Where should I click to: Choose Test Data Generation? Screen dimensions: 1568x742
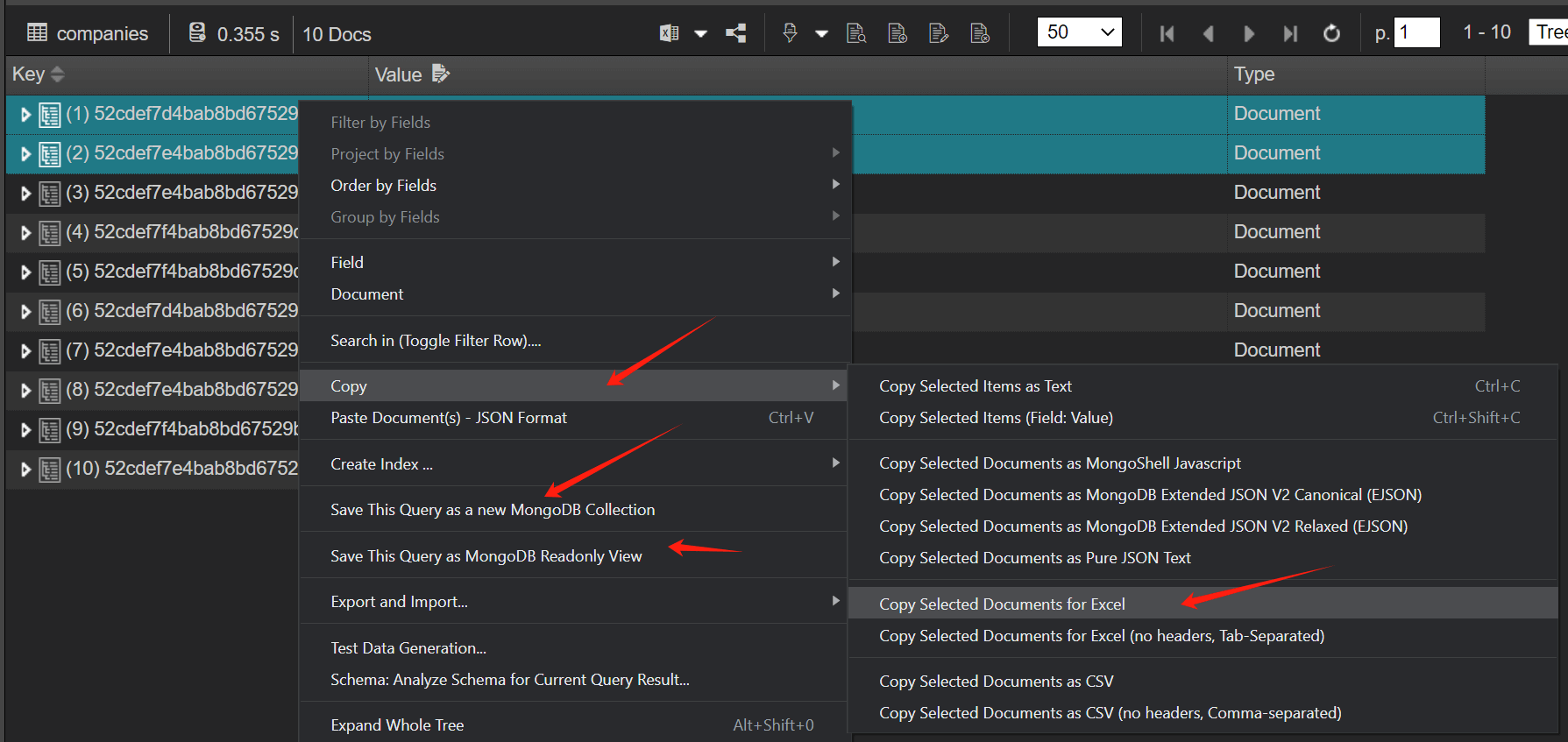[x=574, y=647]
